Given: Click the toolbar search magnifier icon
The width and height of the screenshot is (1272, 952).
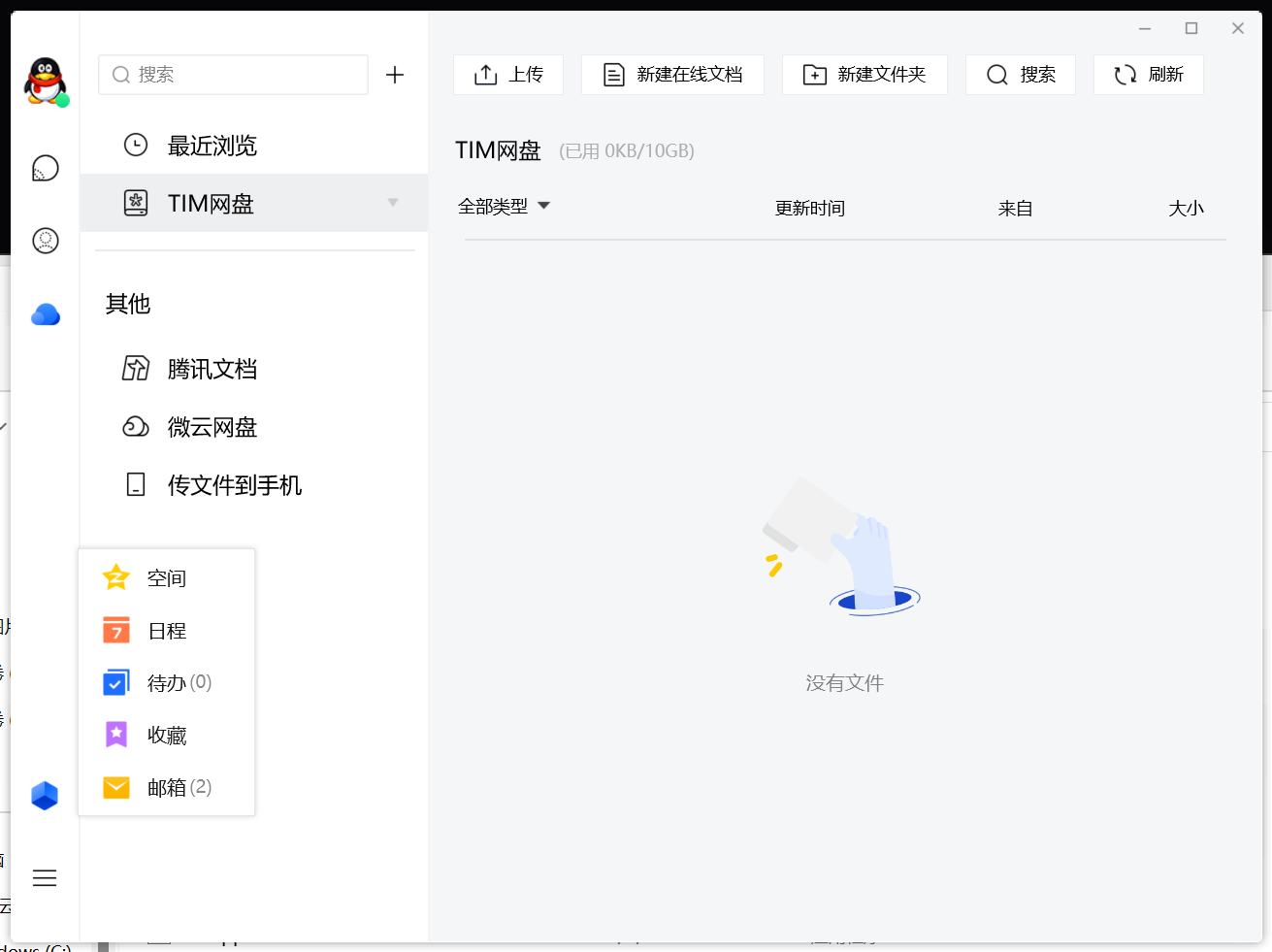Looking at the screenshot, I should 997,75.
